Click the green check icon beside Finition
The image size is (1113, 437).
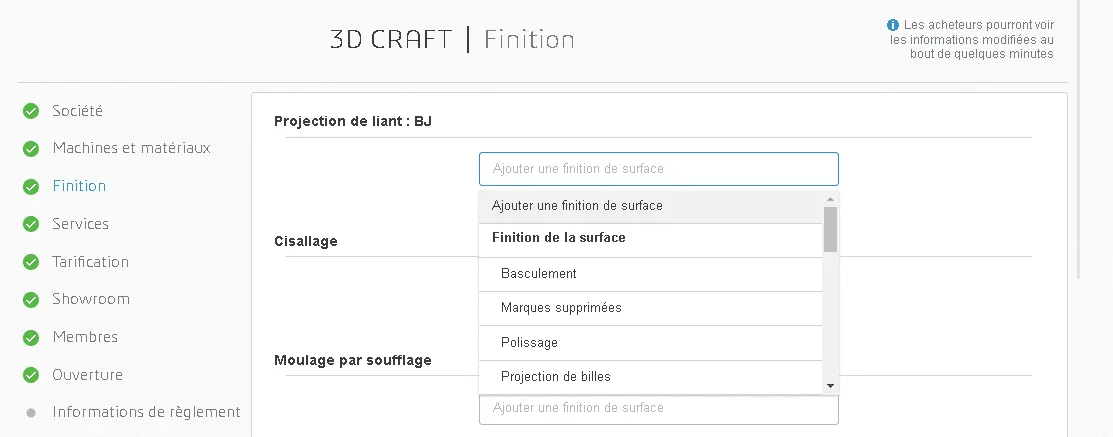point(31,187)
